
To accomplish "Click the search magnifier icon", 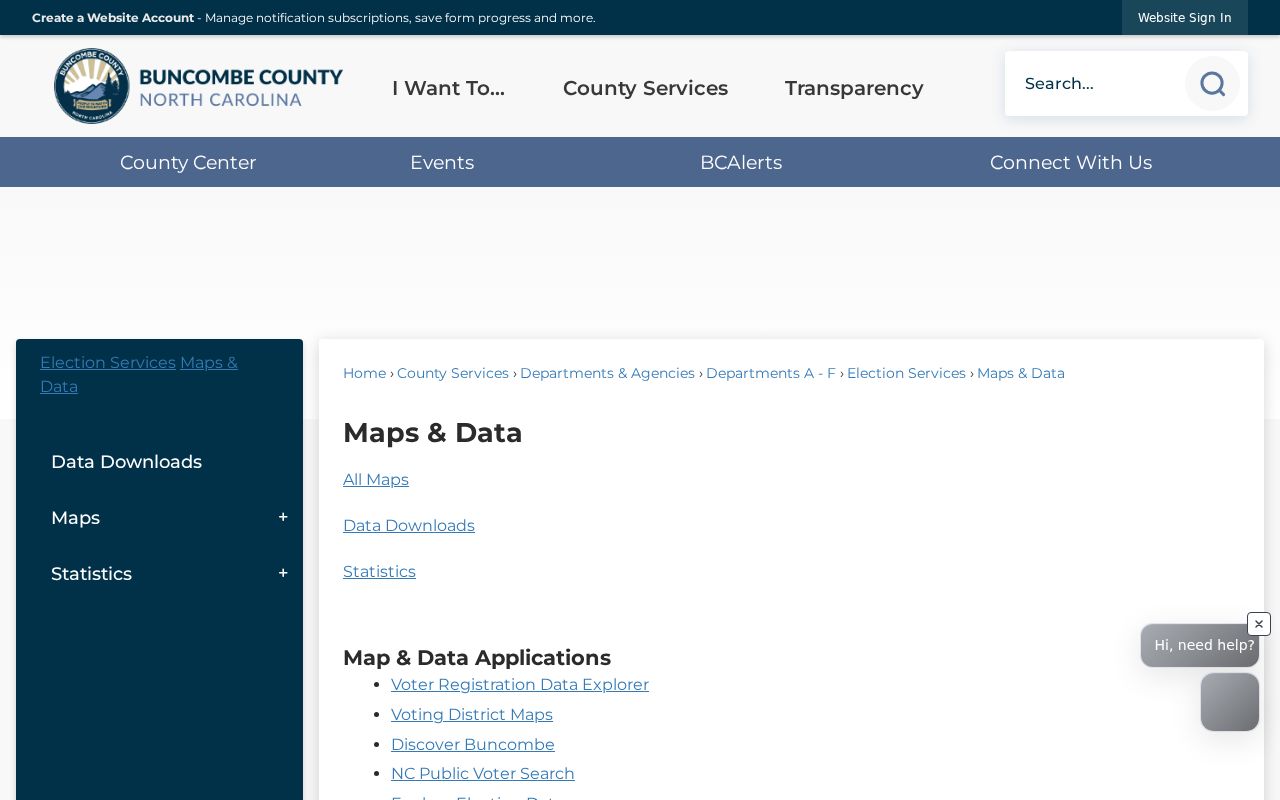I will click(x=1212, y=84).
